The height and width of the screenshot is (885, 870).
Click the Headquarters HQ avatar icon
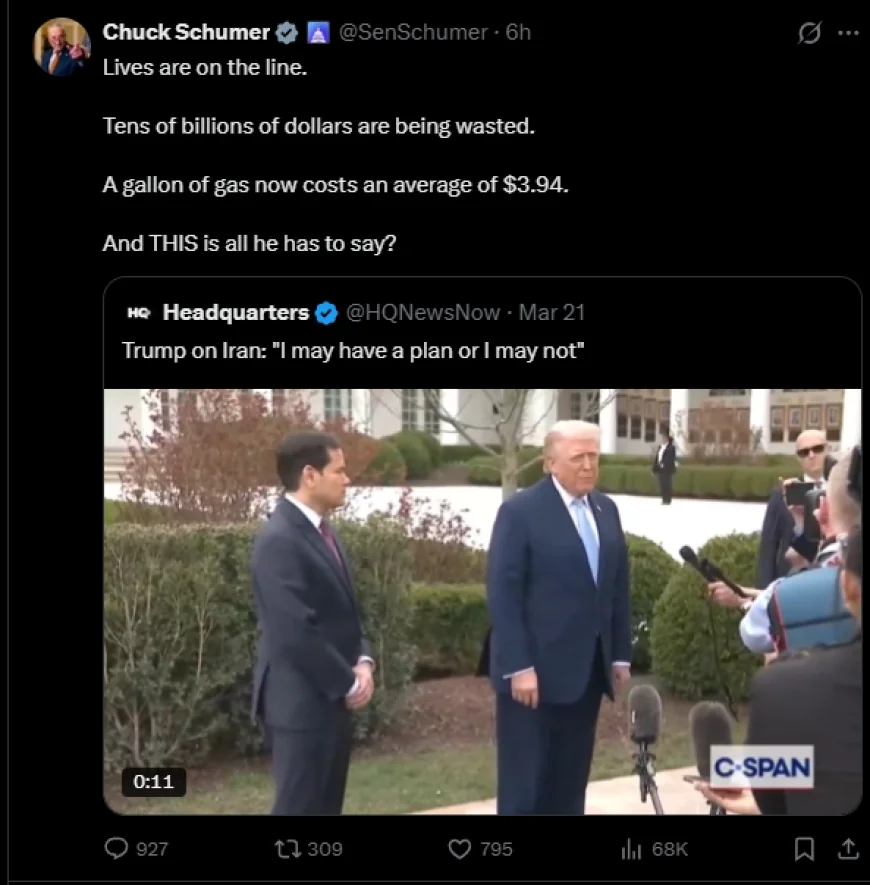[138, 313]
